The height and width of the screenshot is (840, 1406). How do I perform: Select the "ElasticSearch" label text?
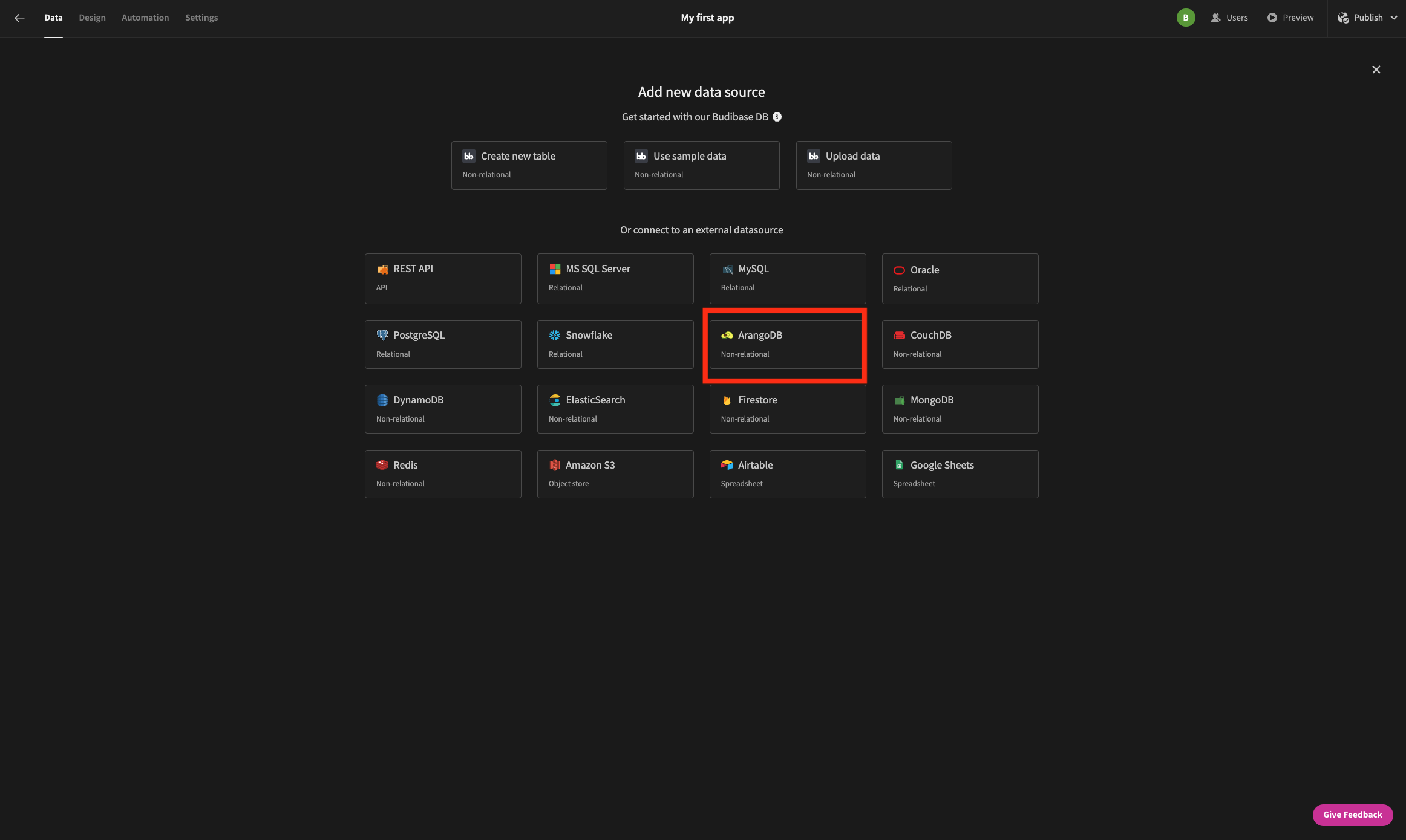click(596, 400)
